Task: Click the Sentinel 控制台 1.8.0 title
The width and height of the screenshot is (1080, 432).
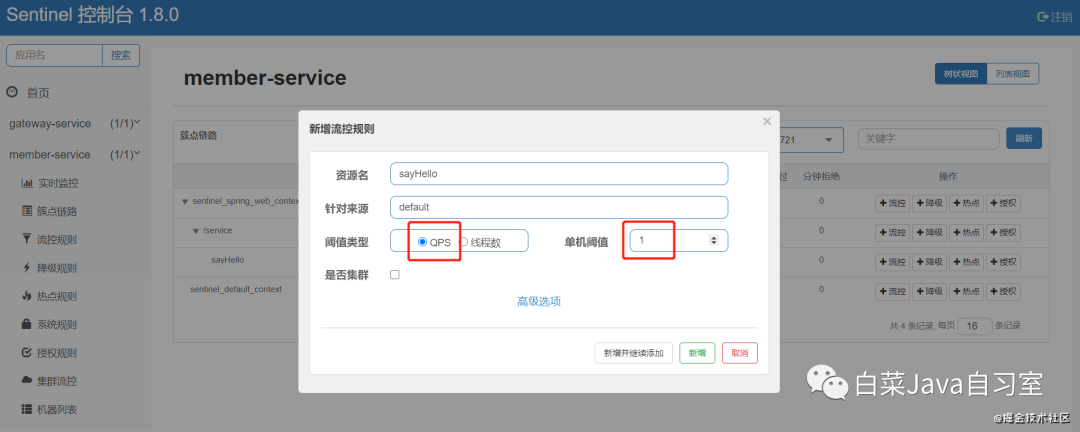Action: [x=92, y=15]
